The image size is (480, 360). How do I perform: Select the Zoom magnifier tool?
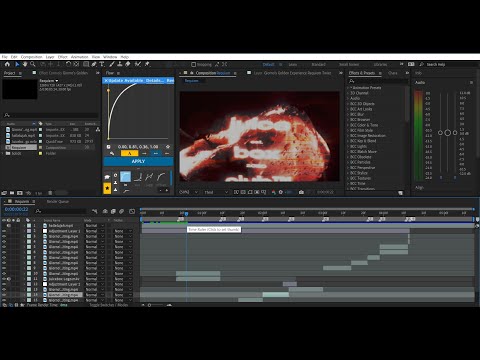pyautogui.click(x=33, y=64)
